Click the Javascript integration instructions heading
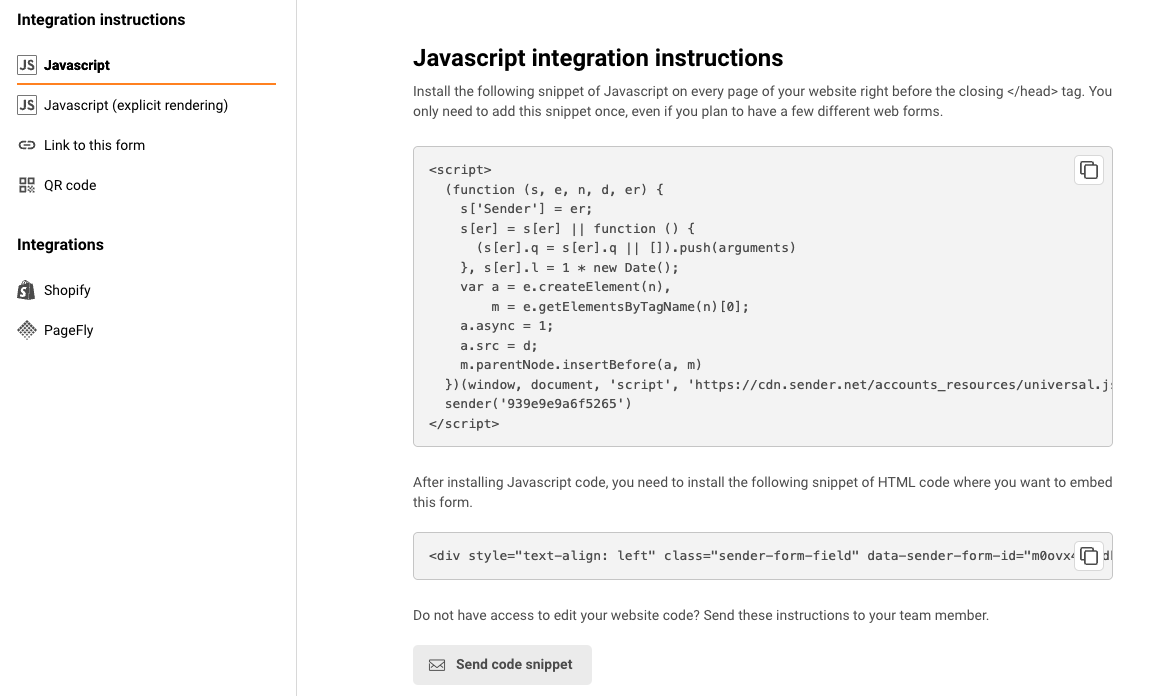The image size is (1156, 696). click(598, 58)
